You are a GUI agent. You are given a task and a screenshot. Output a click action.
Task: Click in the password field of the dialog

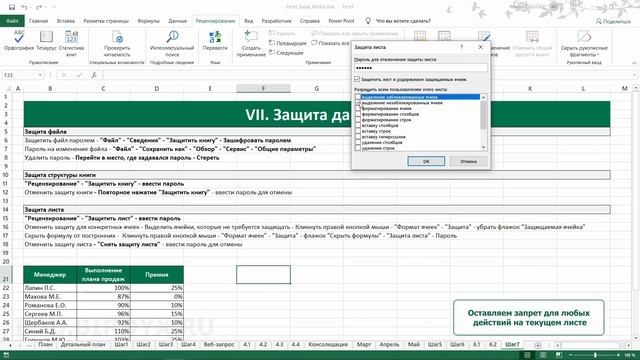pyautogui.click(x=420, y=68)
